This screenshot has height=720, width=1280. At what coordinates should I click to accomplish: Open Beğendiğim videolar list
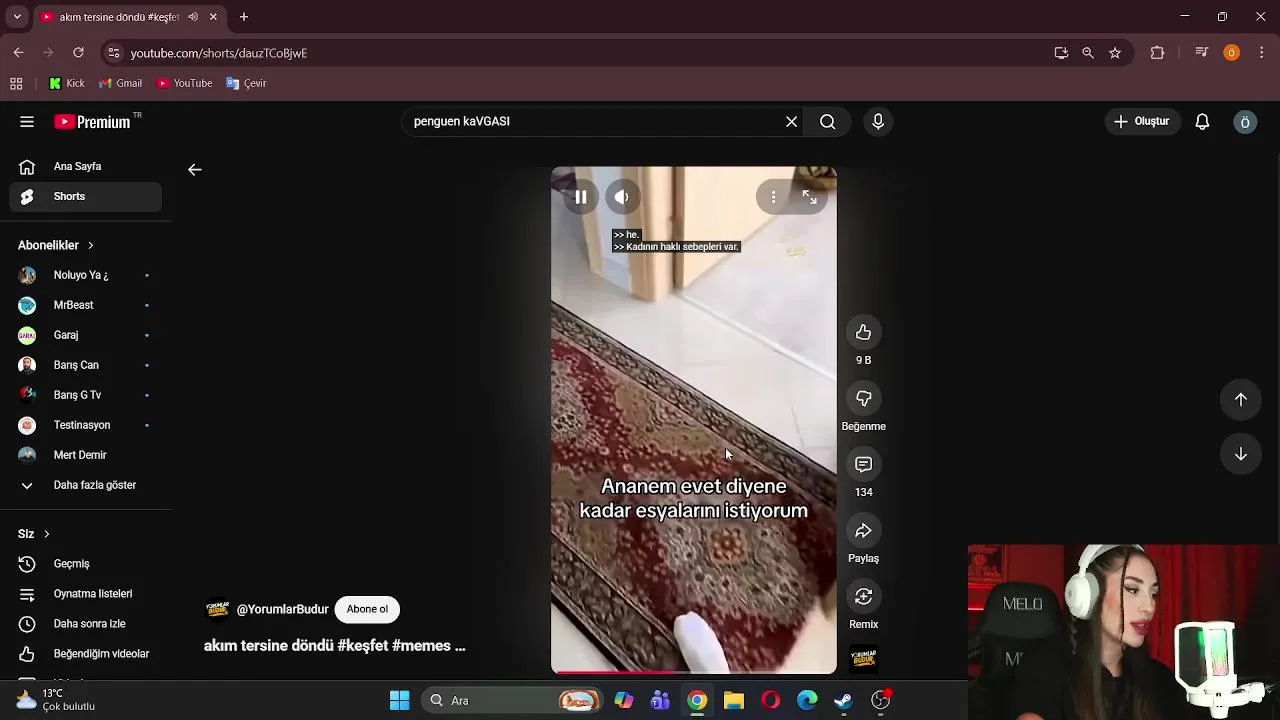click(86, 654)
